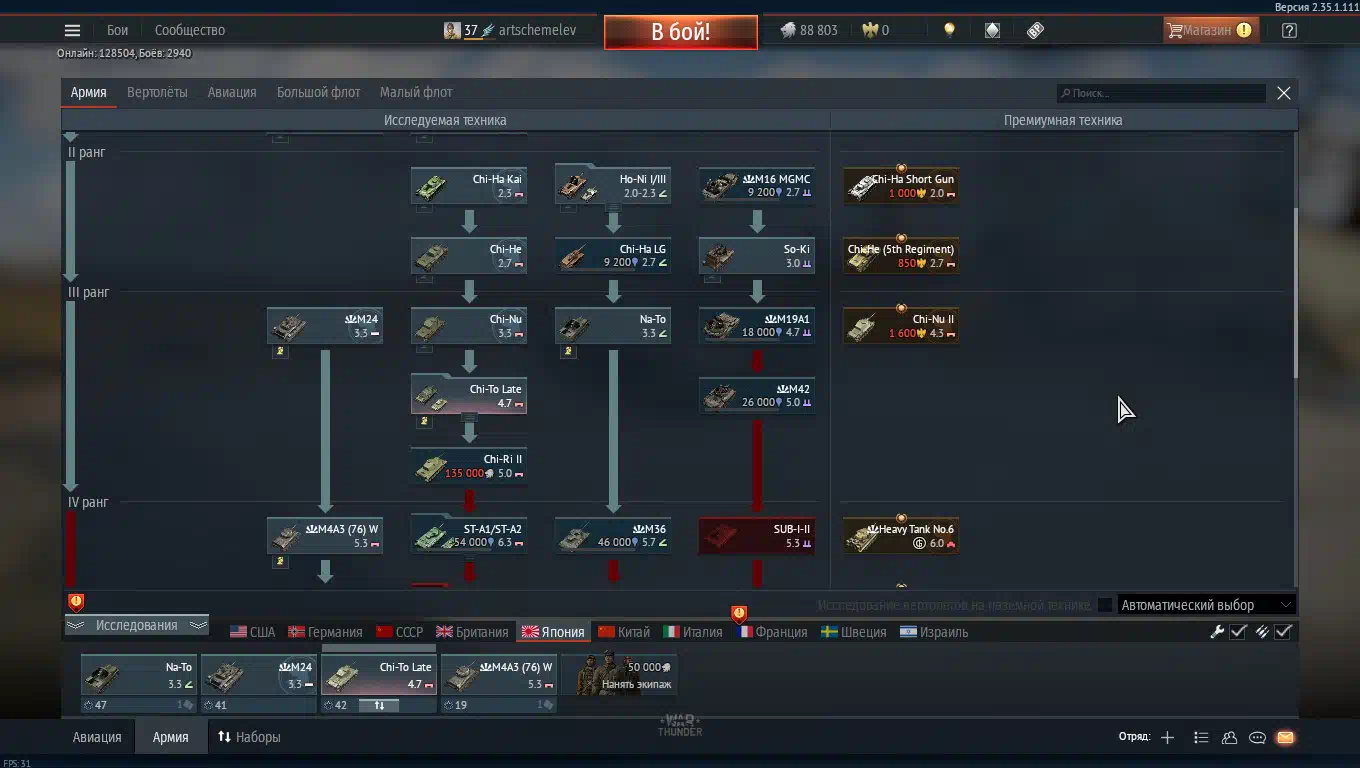
Task: Open the diamond warbonds icon in top bar
Action: tap(992, 30)
